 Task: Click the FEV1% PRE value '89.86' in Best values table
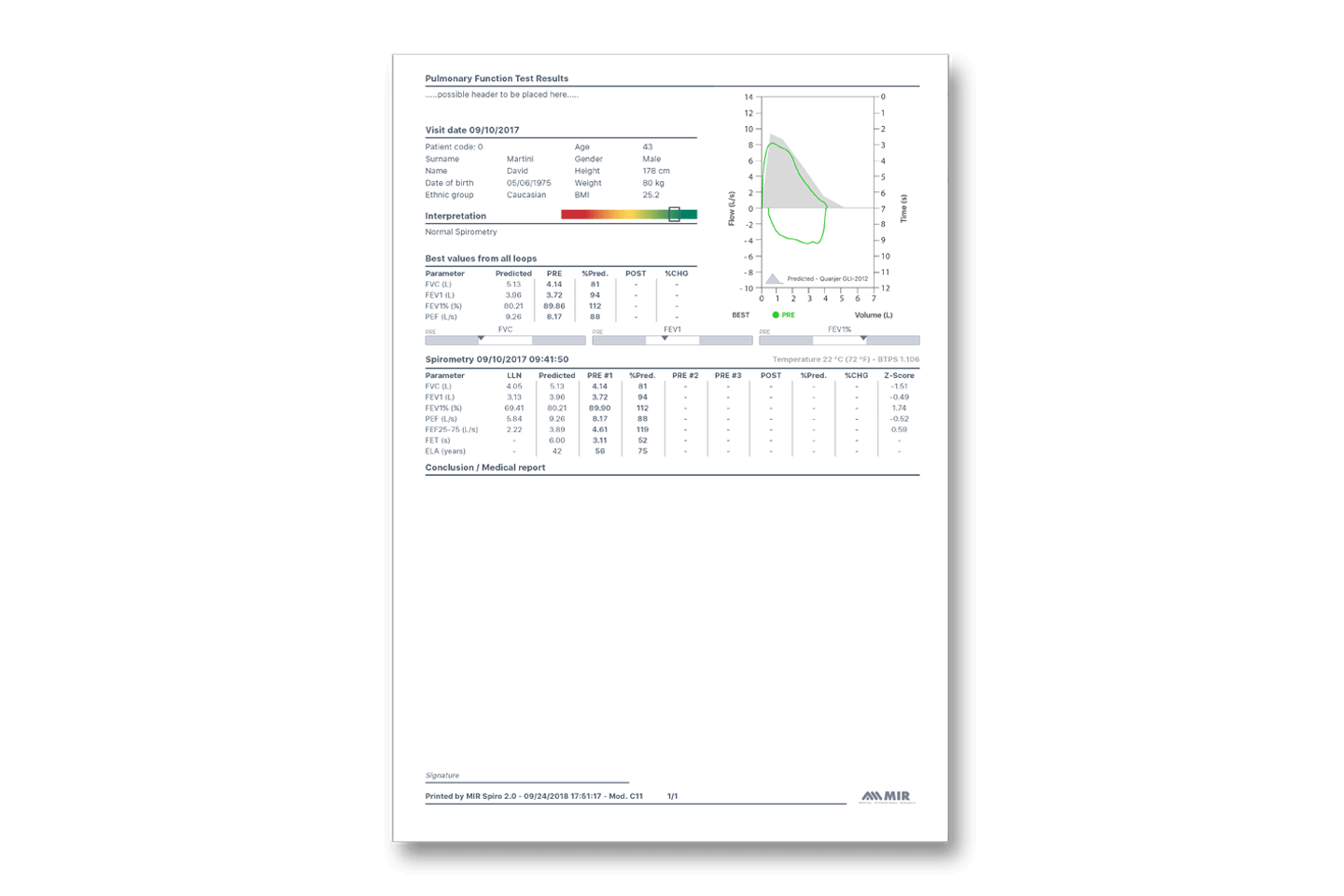(x=554, y=306)
